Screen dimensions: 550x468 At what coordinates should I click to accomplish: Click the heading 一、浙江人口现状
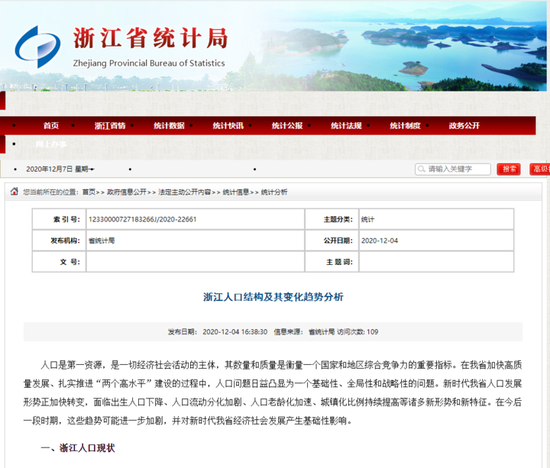78,448
